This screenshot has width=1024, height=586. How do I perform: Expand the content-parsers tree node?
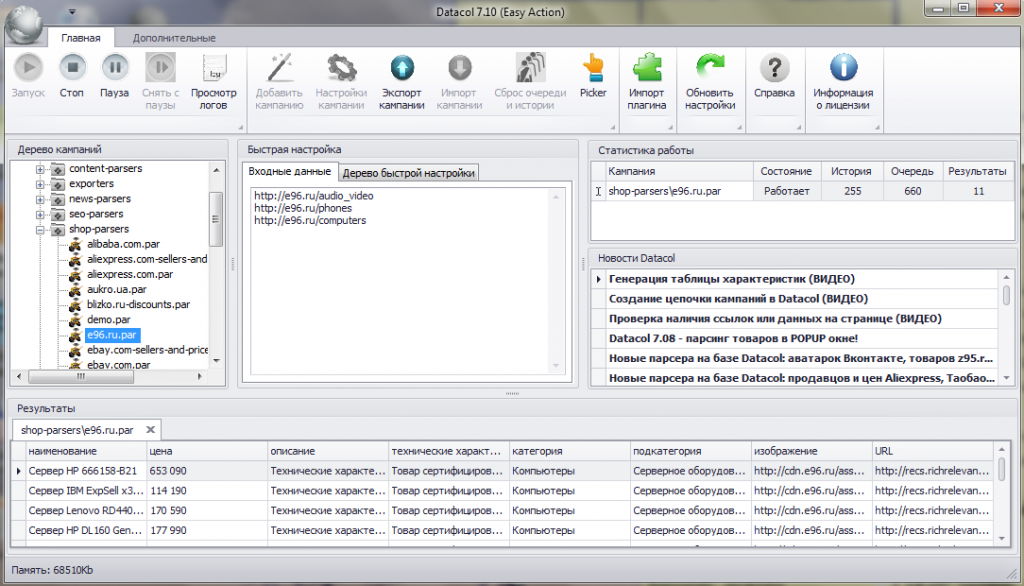pos(41,169)
